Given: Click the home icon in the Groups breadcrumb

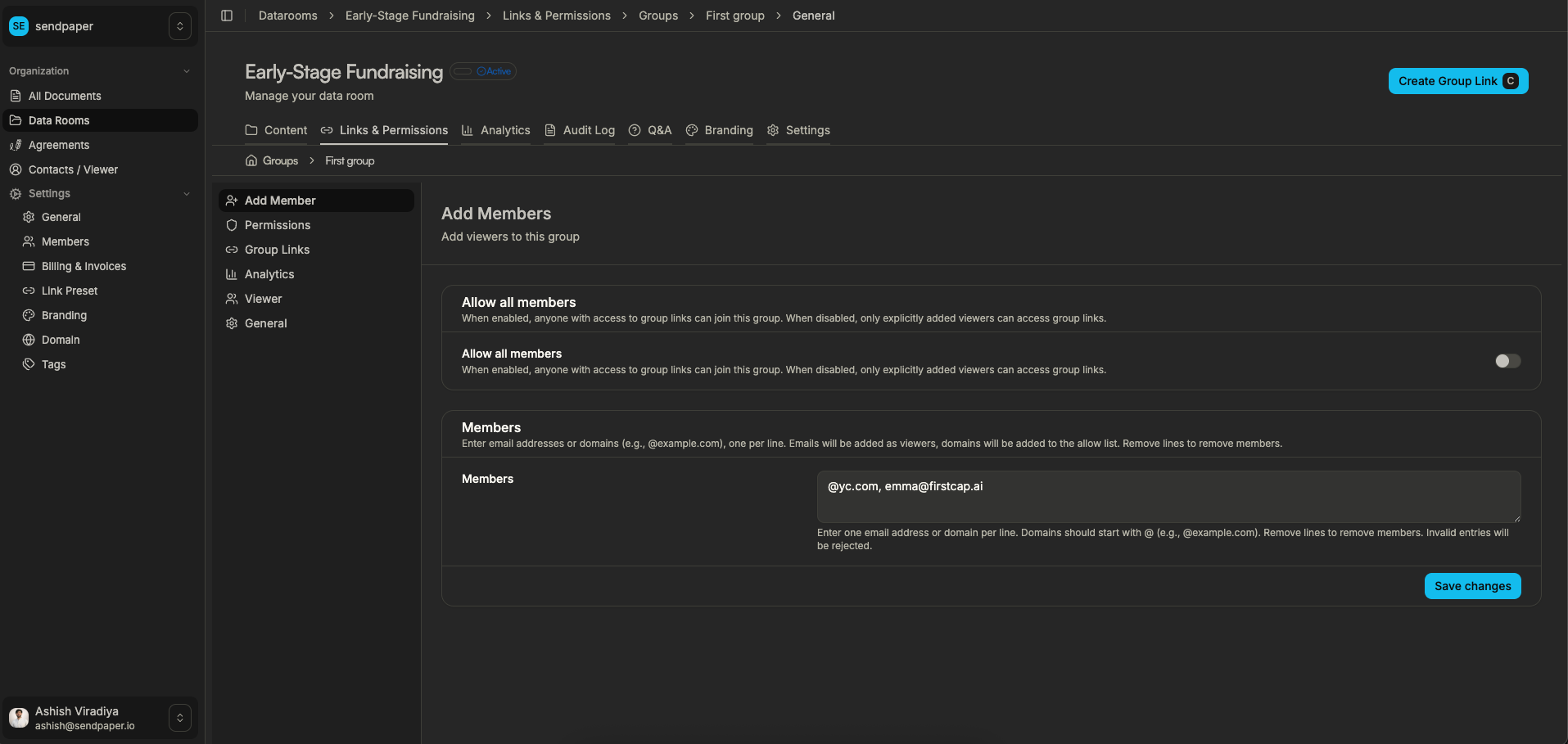Looking at the screenshot, I should tap(251, 160).
